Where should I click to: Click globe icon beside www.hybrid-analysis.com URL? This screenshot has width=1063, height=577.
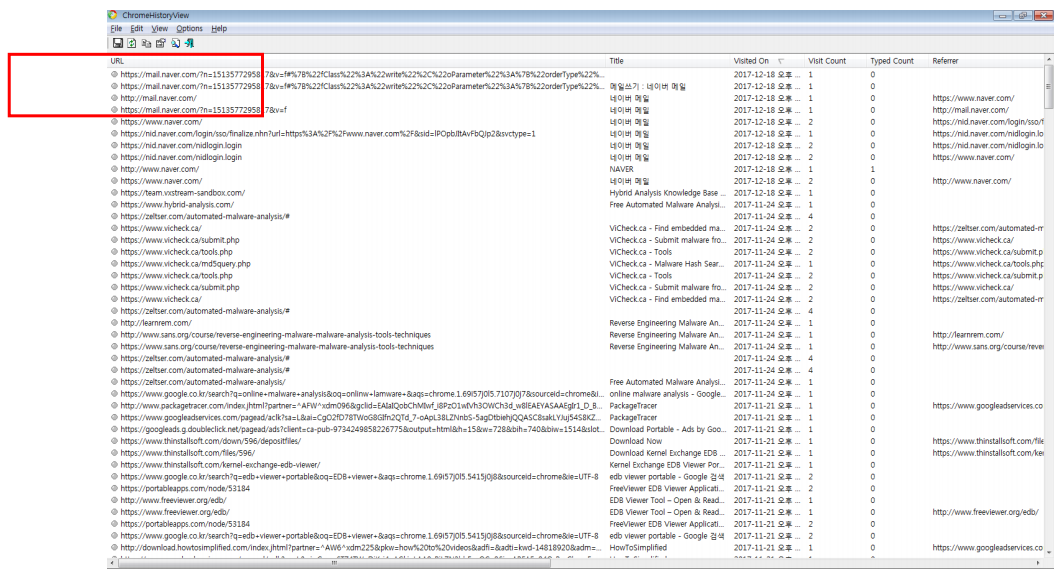115,205
